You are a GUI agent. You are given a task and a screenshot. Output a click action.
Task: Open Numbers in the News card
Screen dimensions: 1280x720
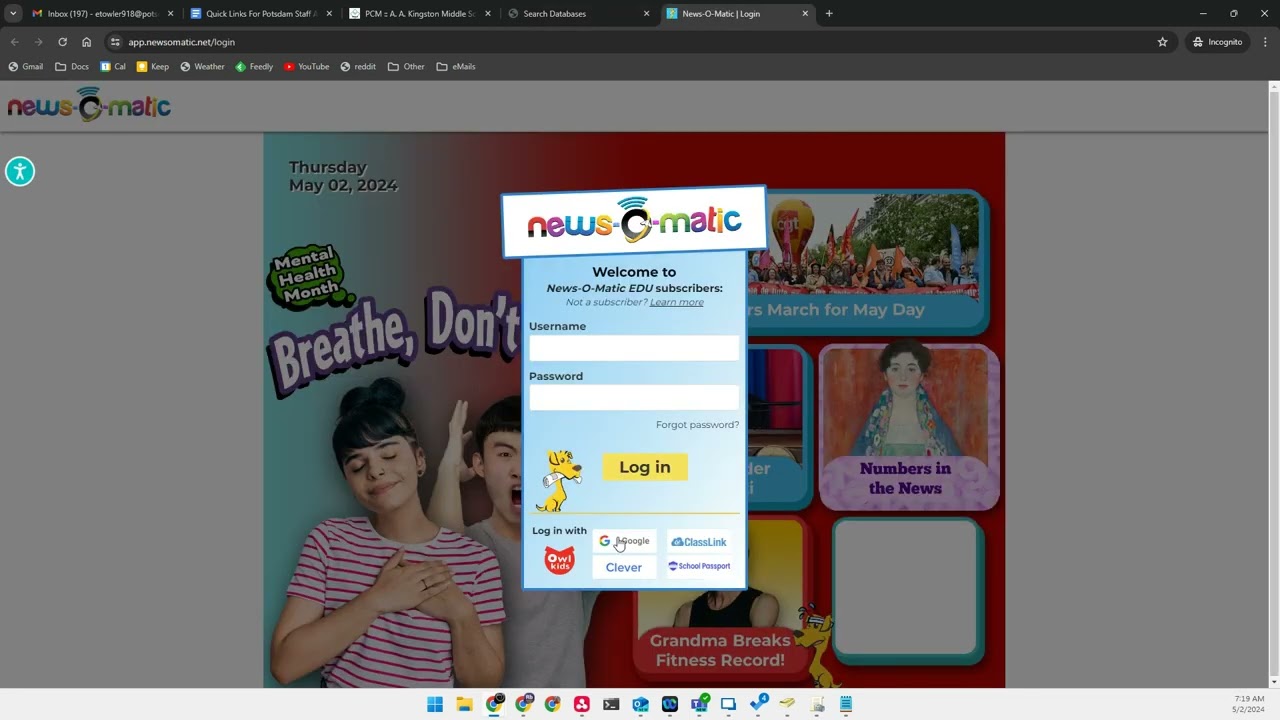tap(909, 427)
